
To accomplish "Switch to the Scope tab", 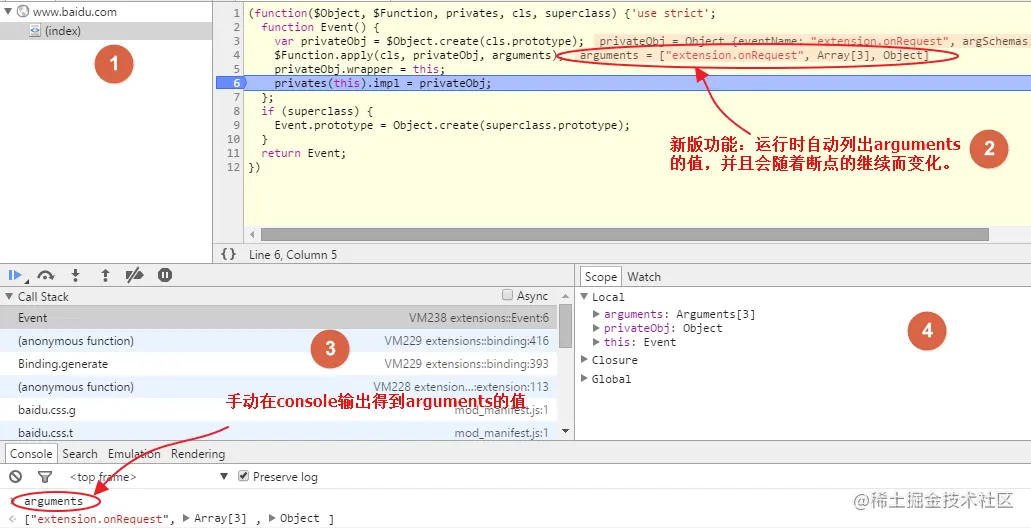I will (600, 277).
